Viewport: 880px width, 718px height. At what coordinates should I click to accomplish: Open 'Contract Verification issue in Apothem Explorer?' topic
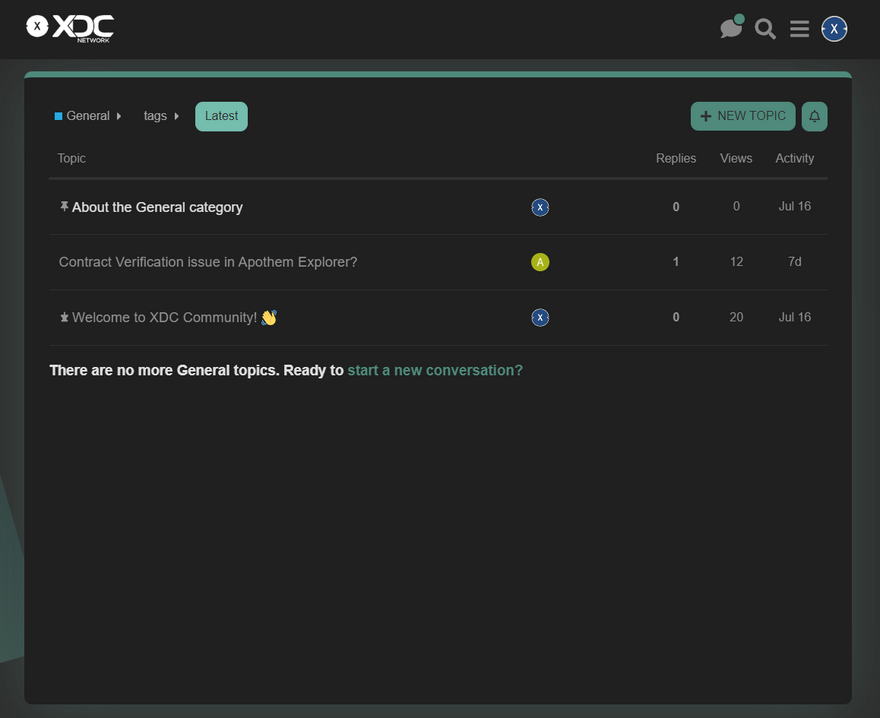pos(208,262)
